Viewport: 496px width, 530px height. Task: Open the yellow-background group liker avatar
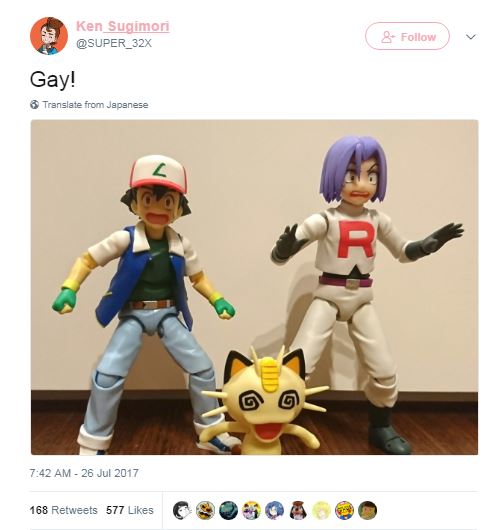(x=252, y=510)
